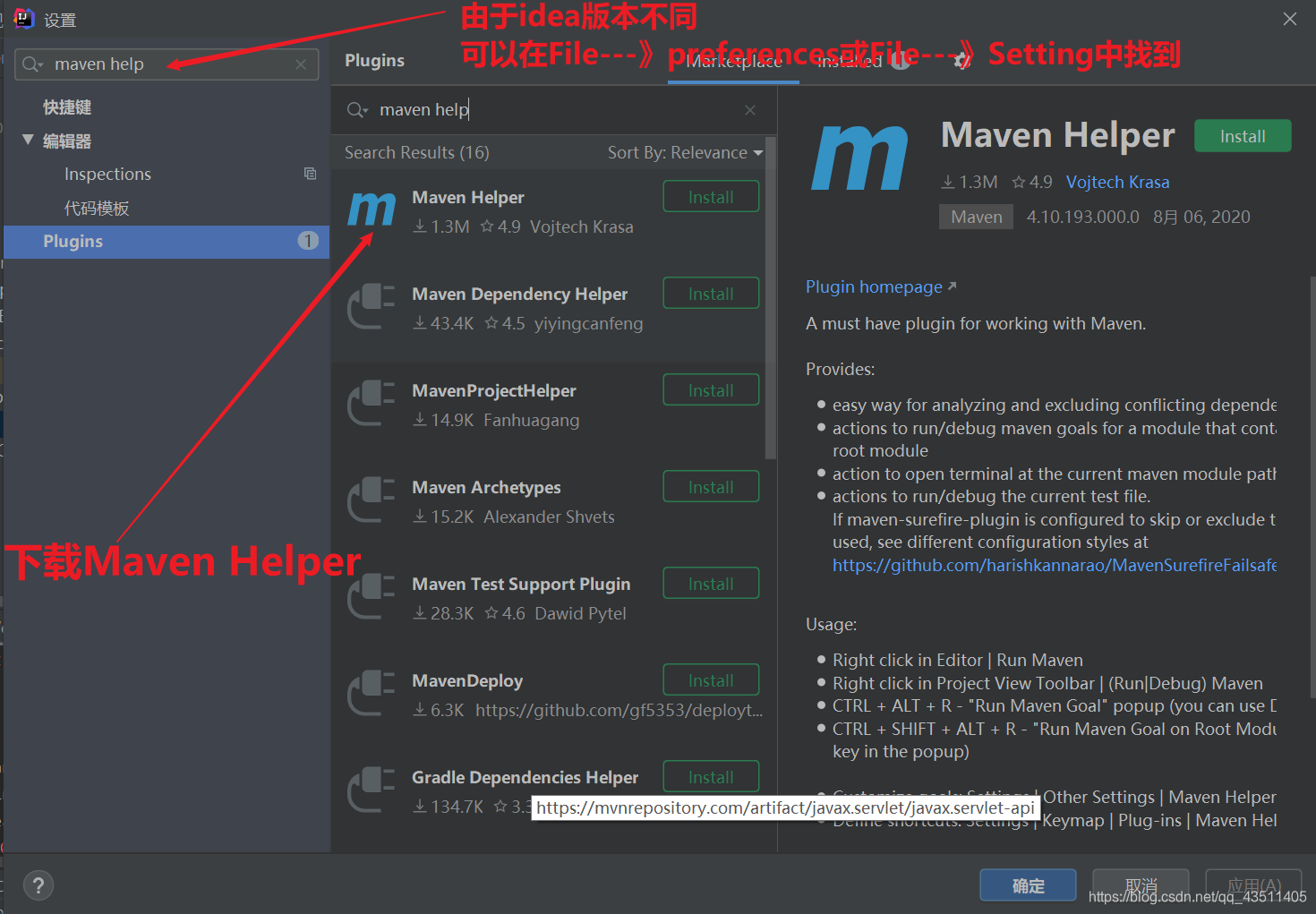Click the Maven Helper title in details pane
1316x914 pixels.
(x=1058, y=135)
